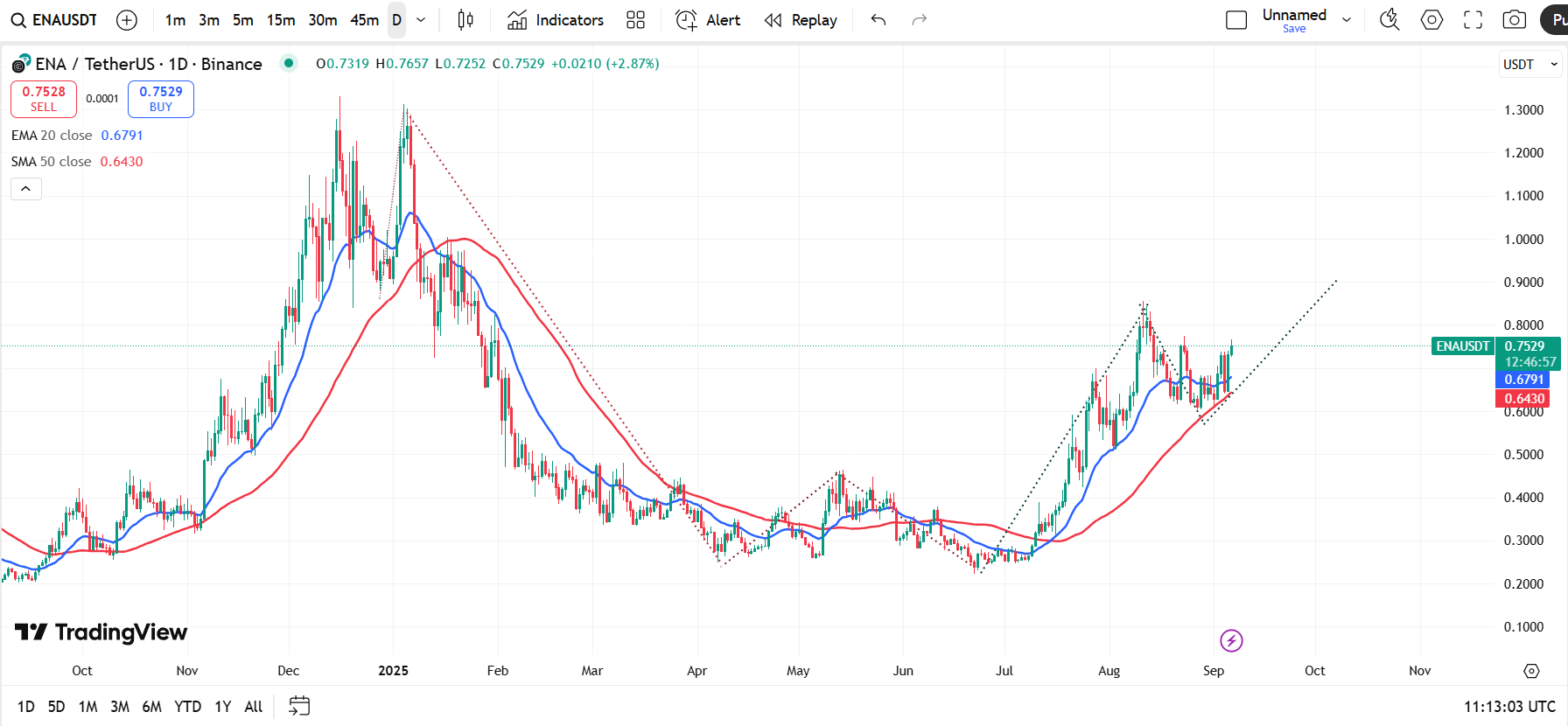Select the SMA 50 close indicator legend
This screenshot has width=1568, height=726.
[x=77, y=162]
